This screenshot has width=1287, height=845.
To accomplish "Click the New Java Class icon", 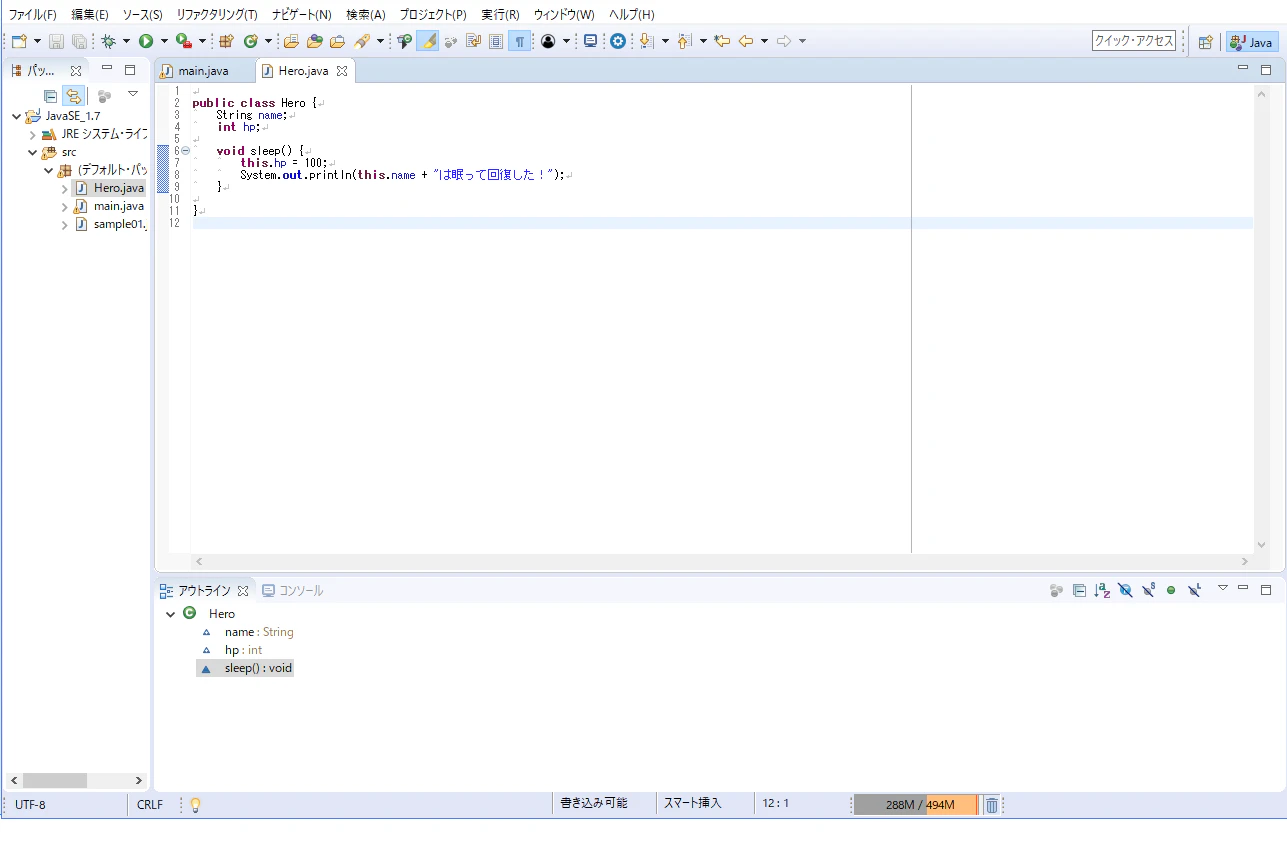I will tap(250, 41).
